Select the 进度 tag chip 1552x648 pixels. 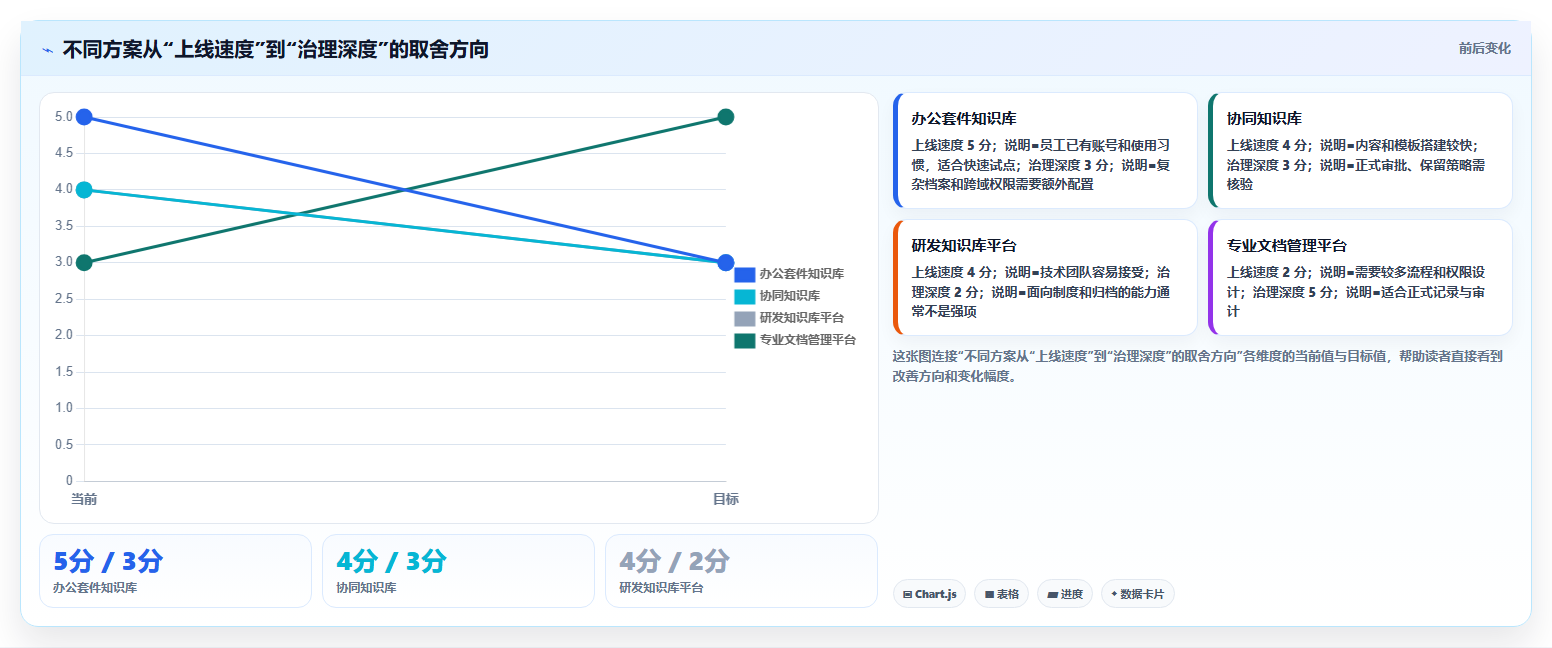[x=1065, y=594]
